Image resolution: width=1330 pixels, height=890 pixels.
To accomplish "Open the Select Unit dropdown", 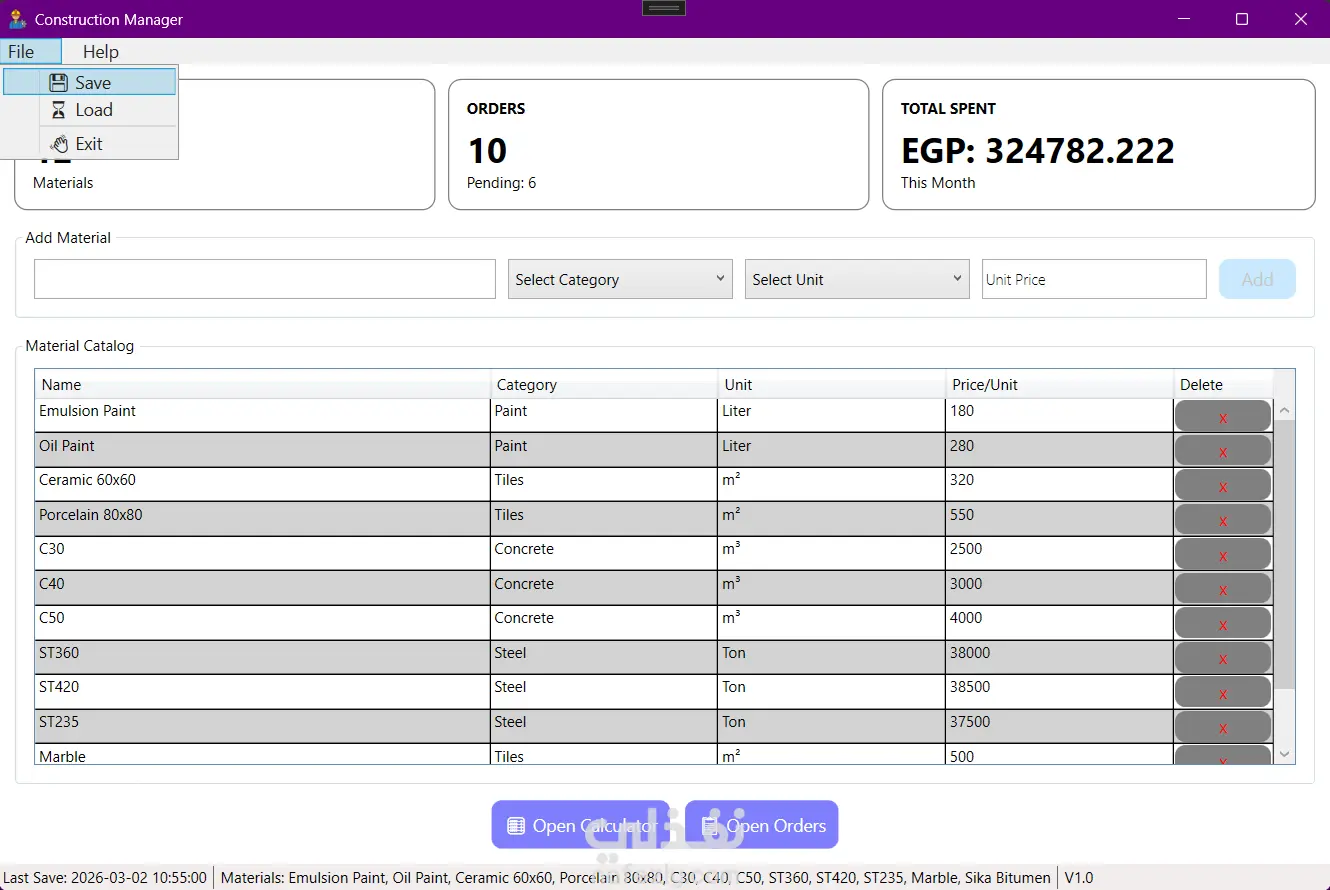I will coord(857,279).
